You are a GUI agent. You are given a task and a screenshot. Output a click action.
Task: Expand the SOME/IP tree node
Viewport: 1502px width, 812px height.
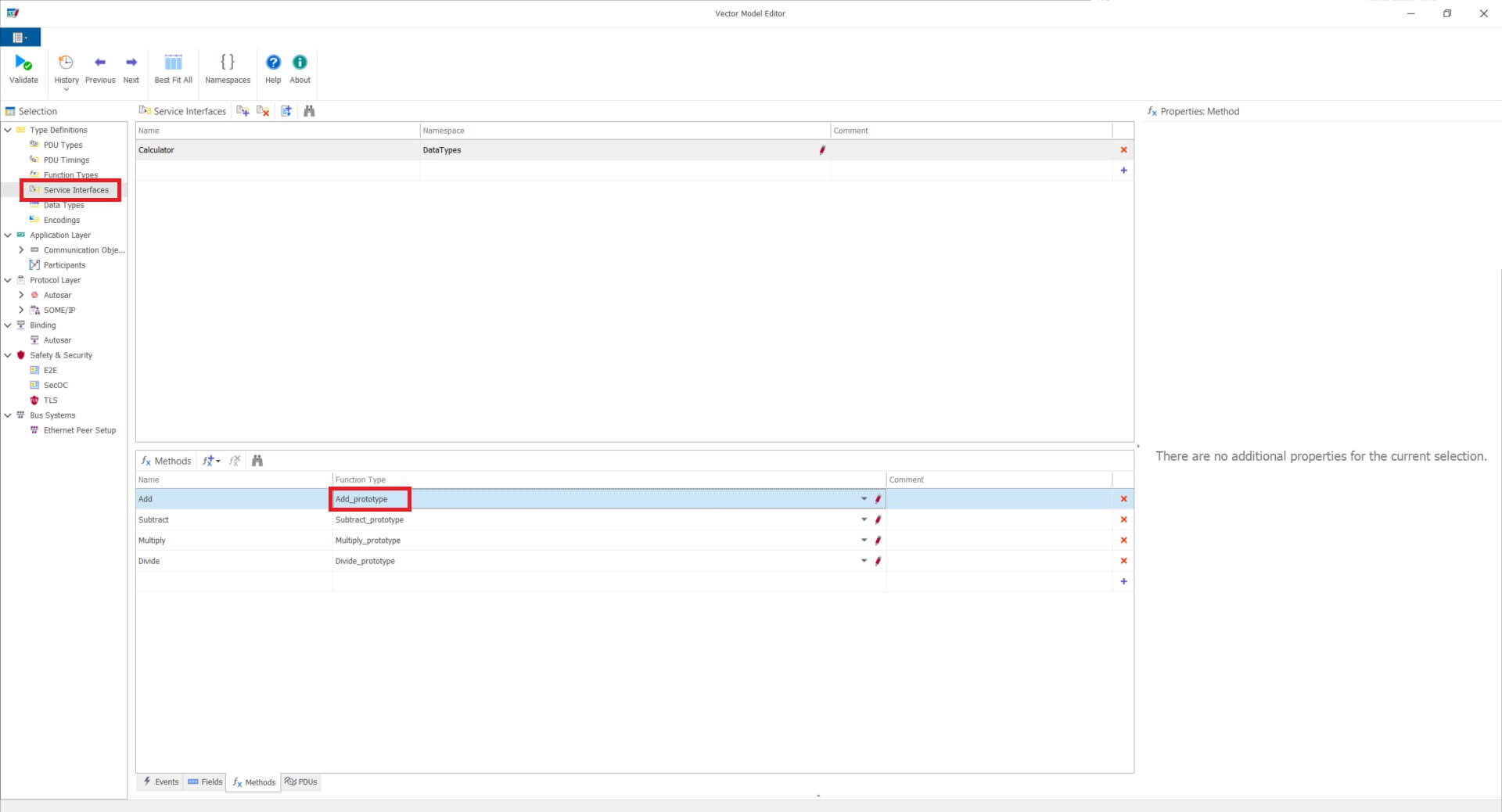[x=21, y=311]
